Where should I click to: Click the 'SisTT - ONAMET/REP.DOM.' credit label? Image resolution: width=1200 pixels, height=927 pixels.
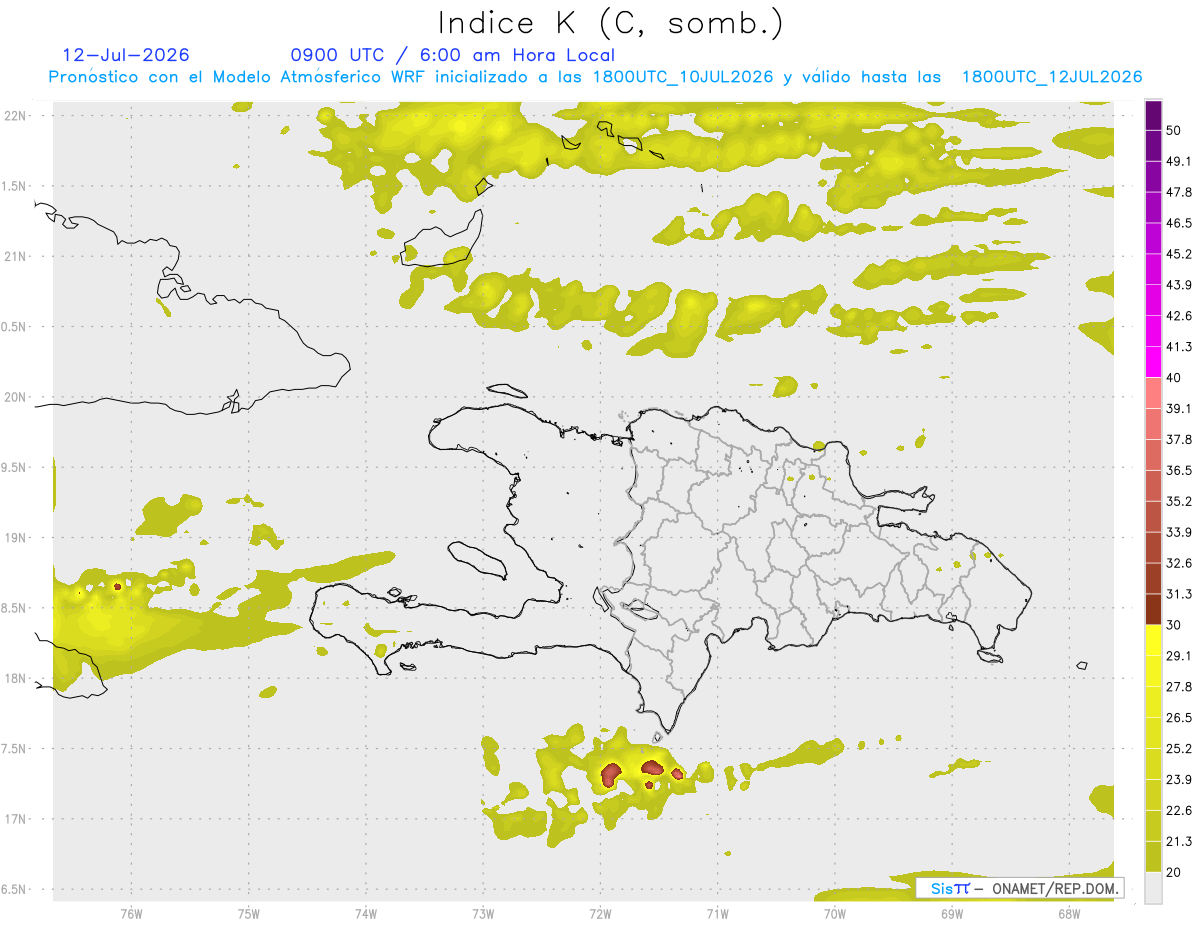1020,888
